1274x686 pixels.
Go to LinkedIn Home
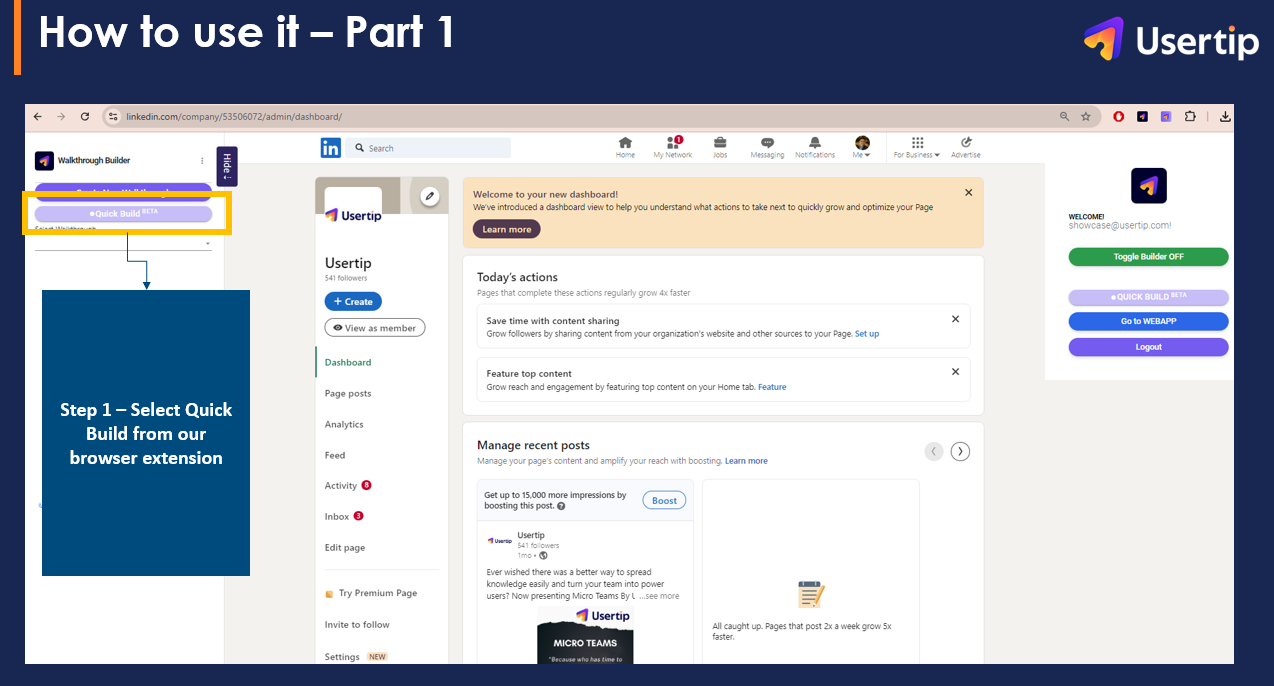(x=625, y=148)
